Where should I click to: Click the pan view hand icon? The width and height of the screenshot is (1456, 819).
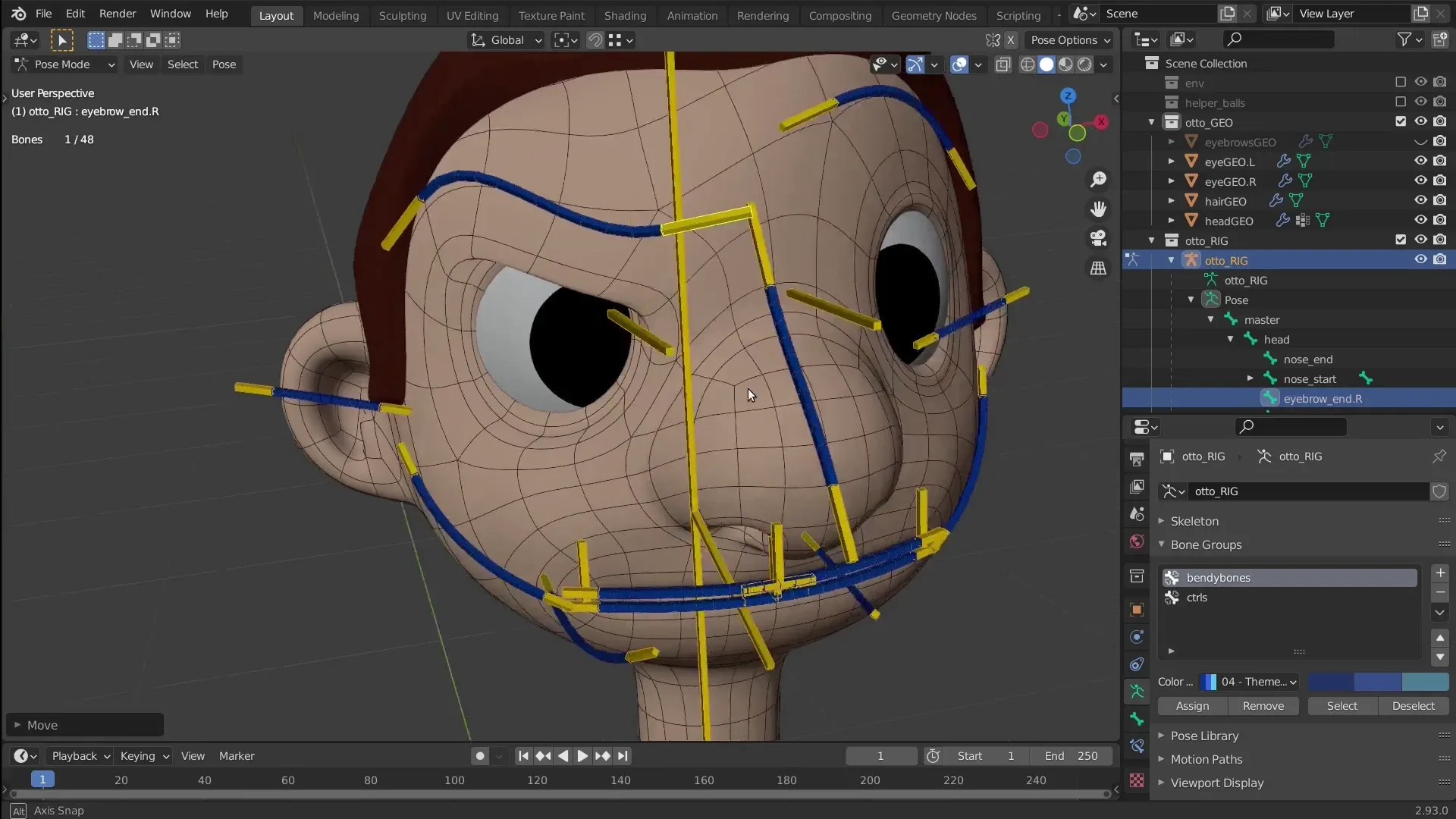pyautogui.click(x=1098, y=209)
